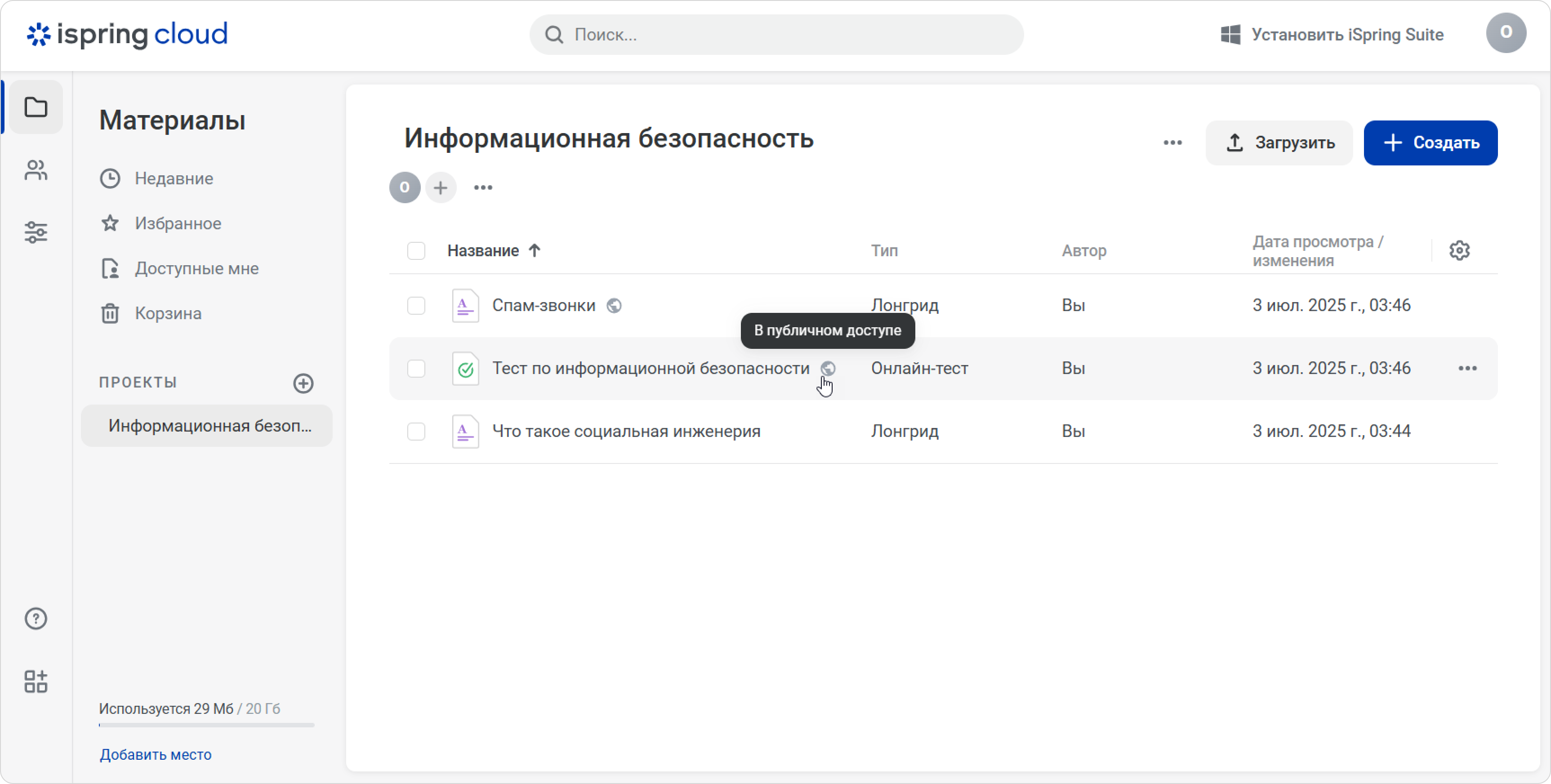Click the online test file icon
The width and height of the screenshot is (1551, 784).
pyautogui.click(x=465, y=369)
